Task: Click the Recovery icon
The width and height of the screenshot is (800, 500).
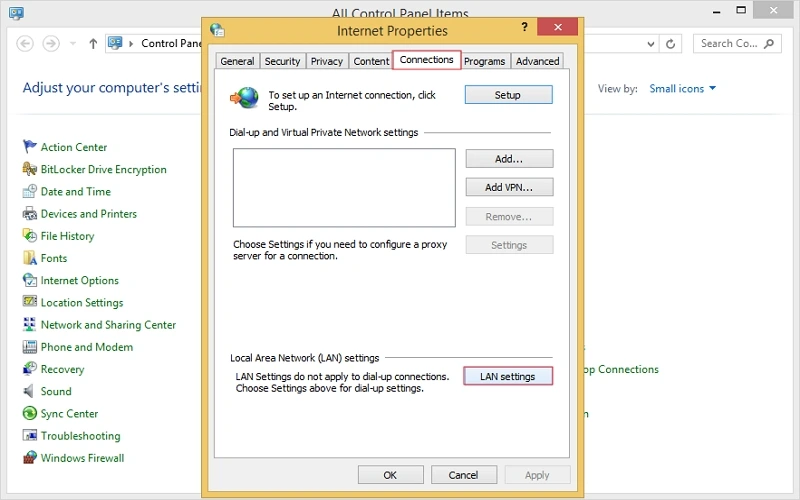Action: (30, 369)
